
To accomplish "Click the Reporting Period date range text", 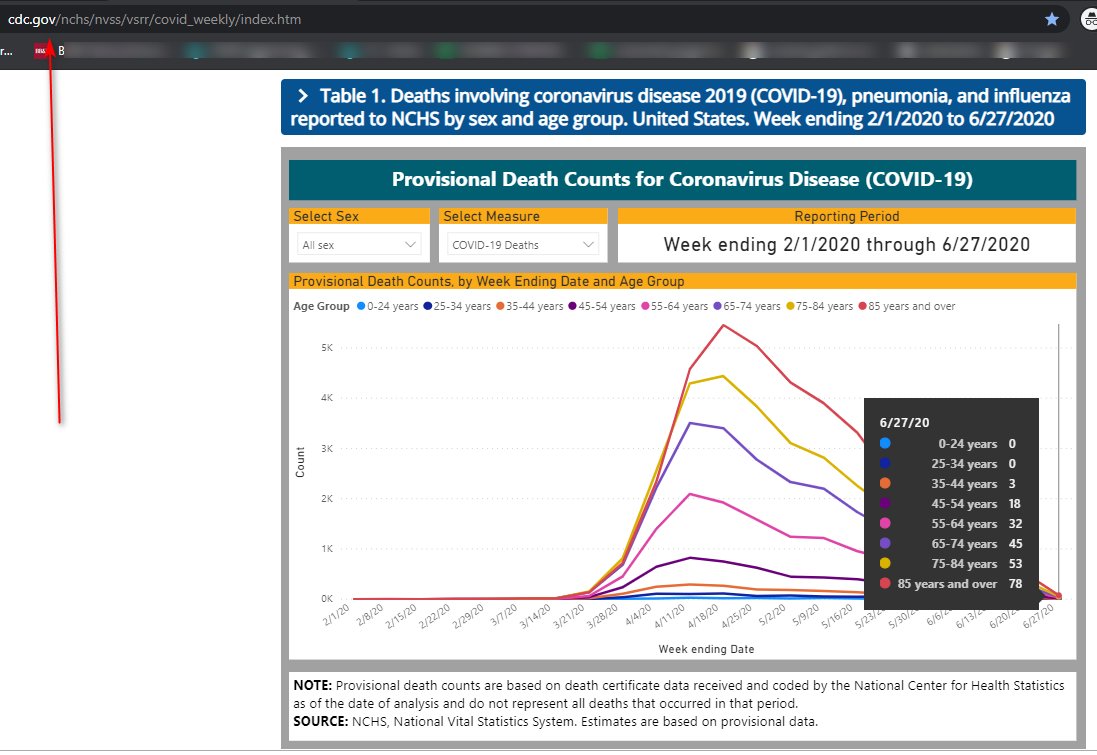I will [x=847, y=244].
